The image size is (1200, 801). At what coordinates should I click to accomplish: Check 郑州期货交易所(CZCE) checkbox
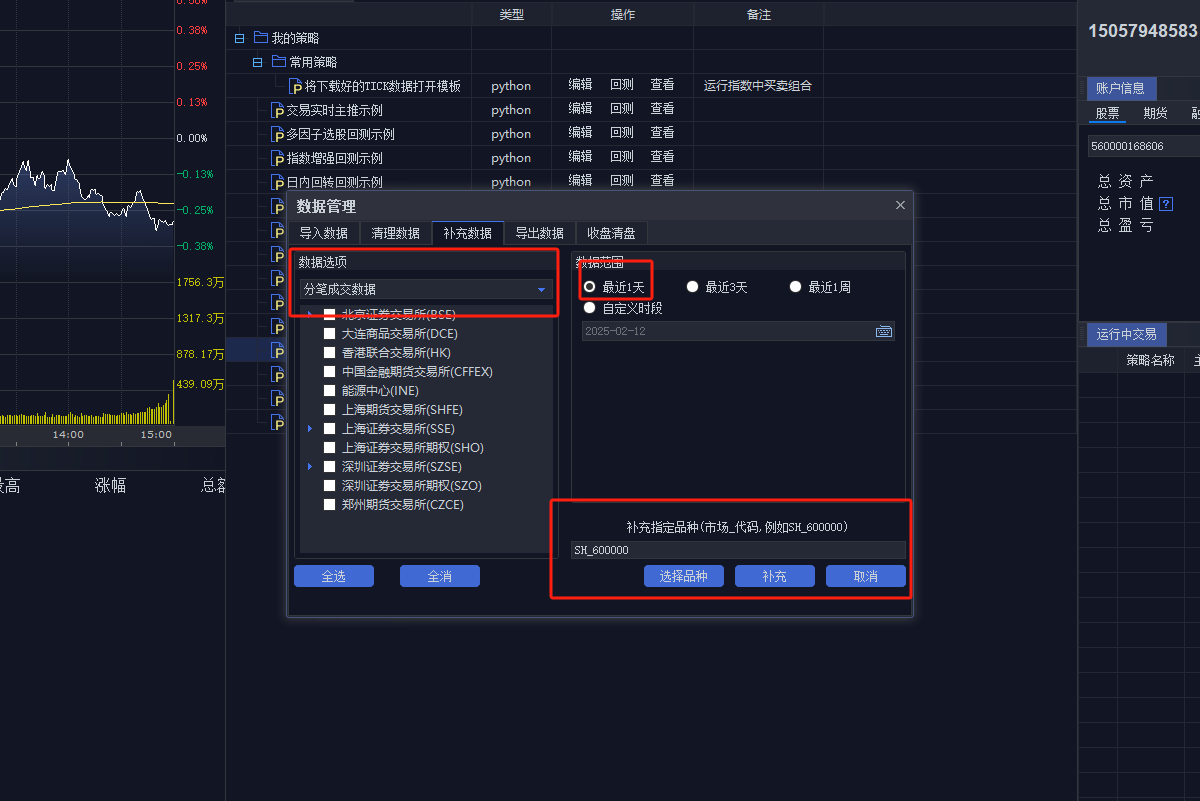[x=329, y=504]
